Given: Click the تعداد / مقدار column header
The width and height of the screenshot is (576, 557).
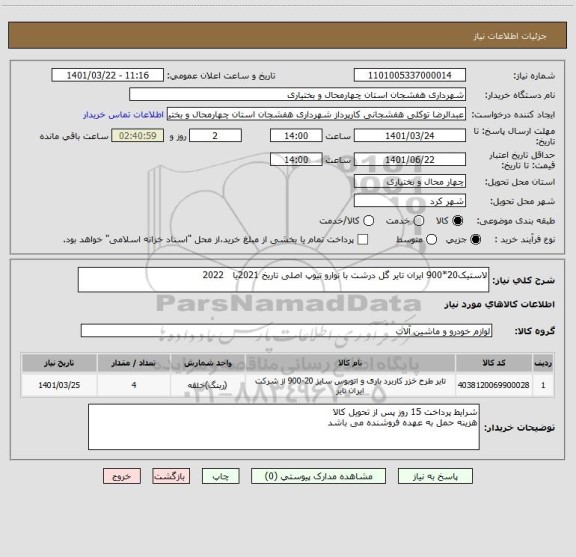Looking at the screenshot, I should pos(134,363).
